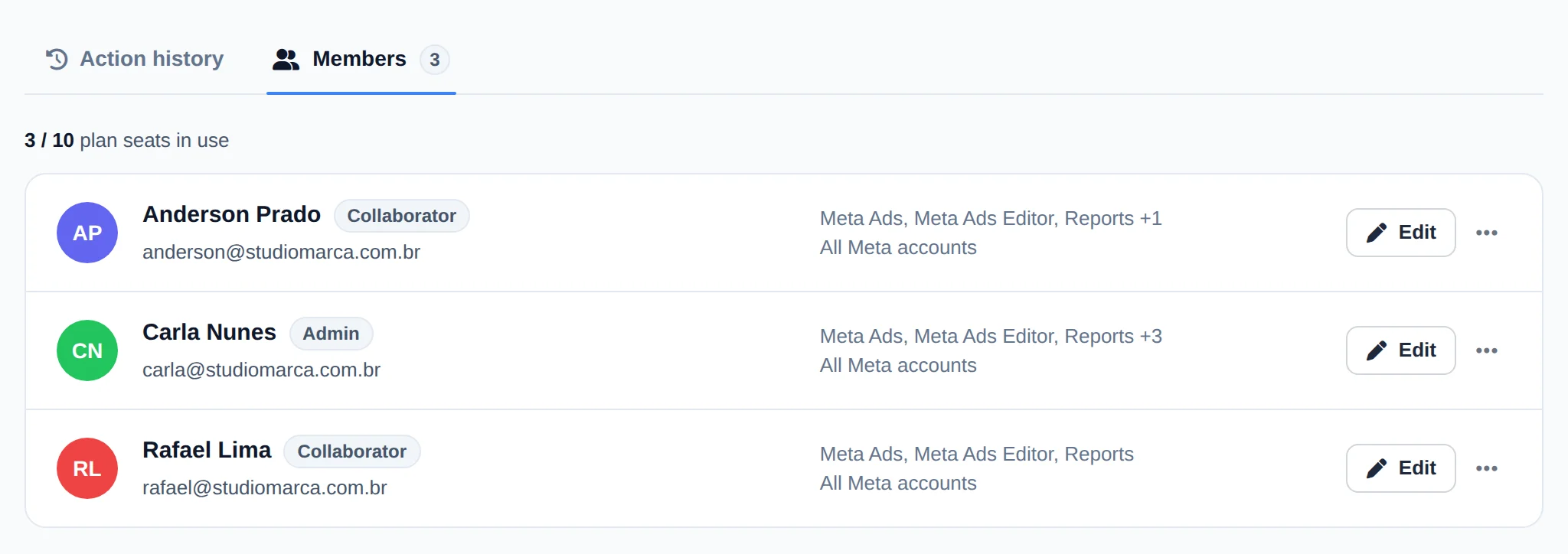The width and height of the screenshot is (1568, 554).
Task: Click All Meta accounts in Carla Nunes's row
Action: 898,366
